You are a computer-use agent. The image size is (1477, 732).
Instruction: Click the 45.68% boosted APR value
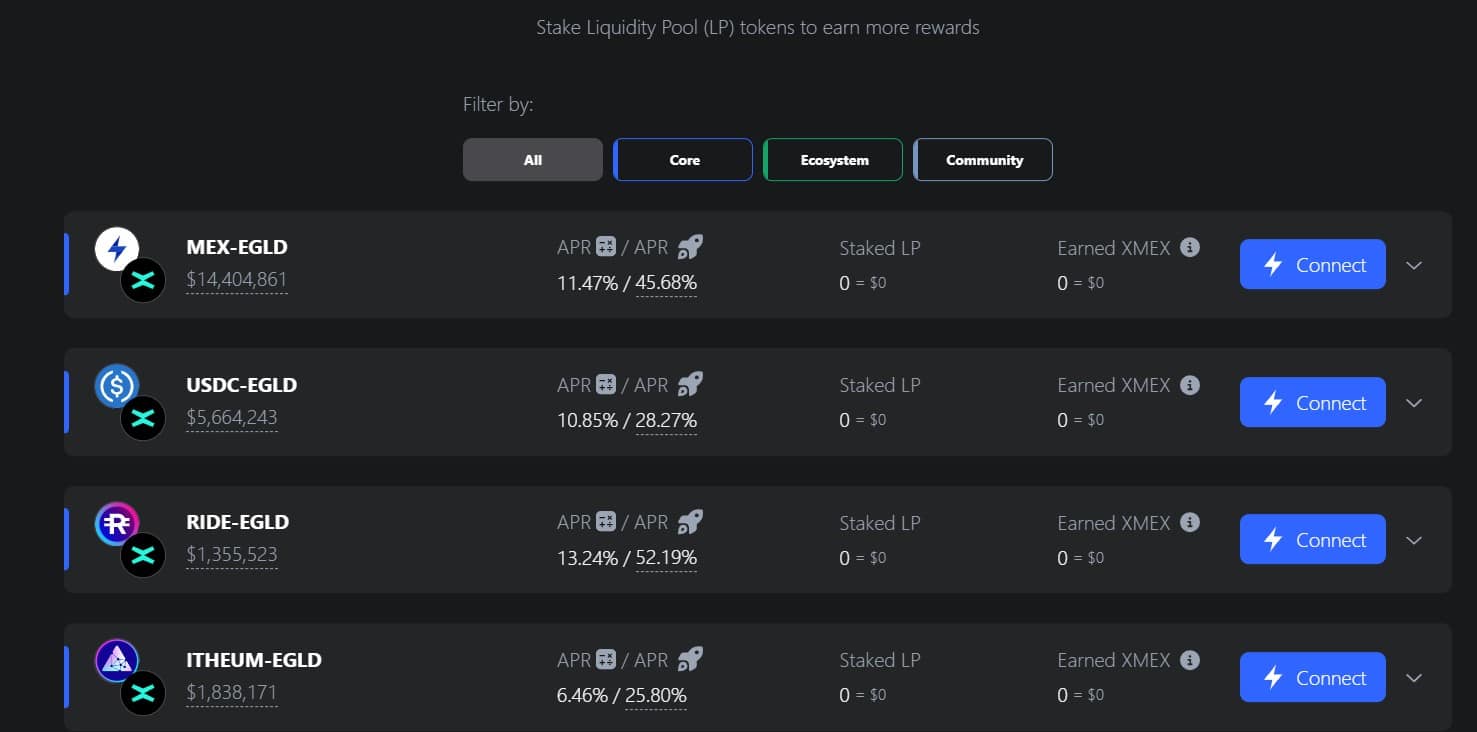click(666, 283)
